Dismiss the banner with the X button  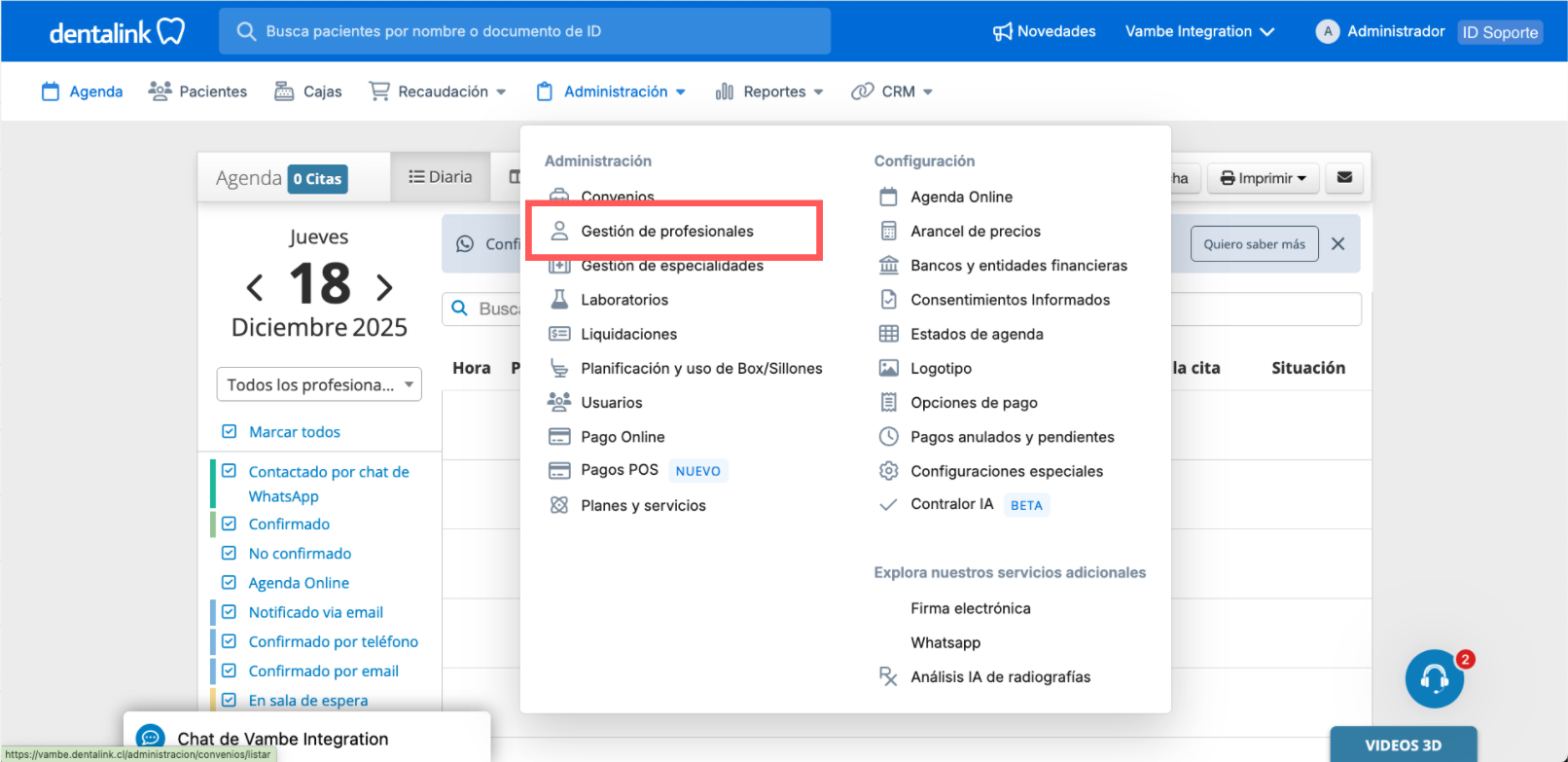(1338, 244)
